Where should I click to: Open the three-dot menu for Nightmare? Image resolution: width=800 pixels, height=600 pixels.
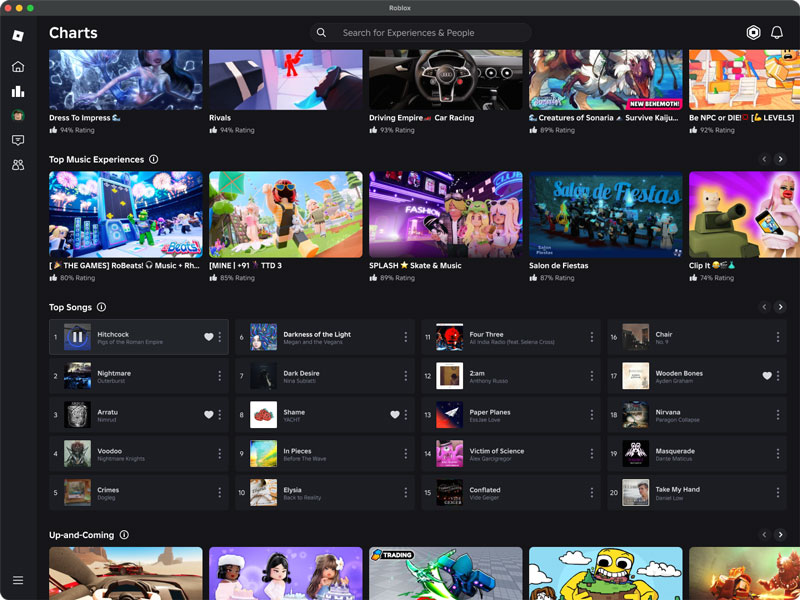220,375
